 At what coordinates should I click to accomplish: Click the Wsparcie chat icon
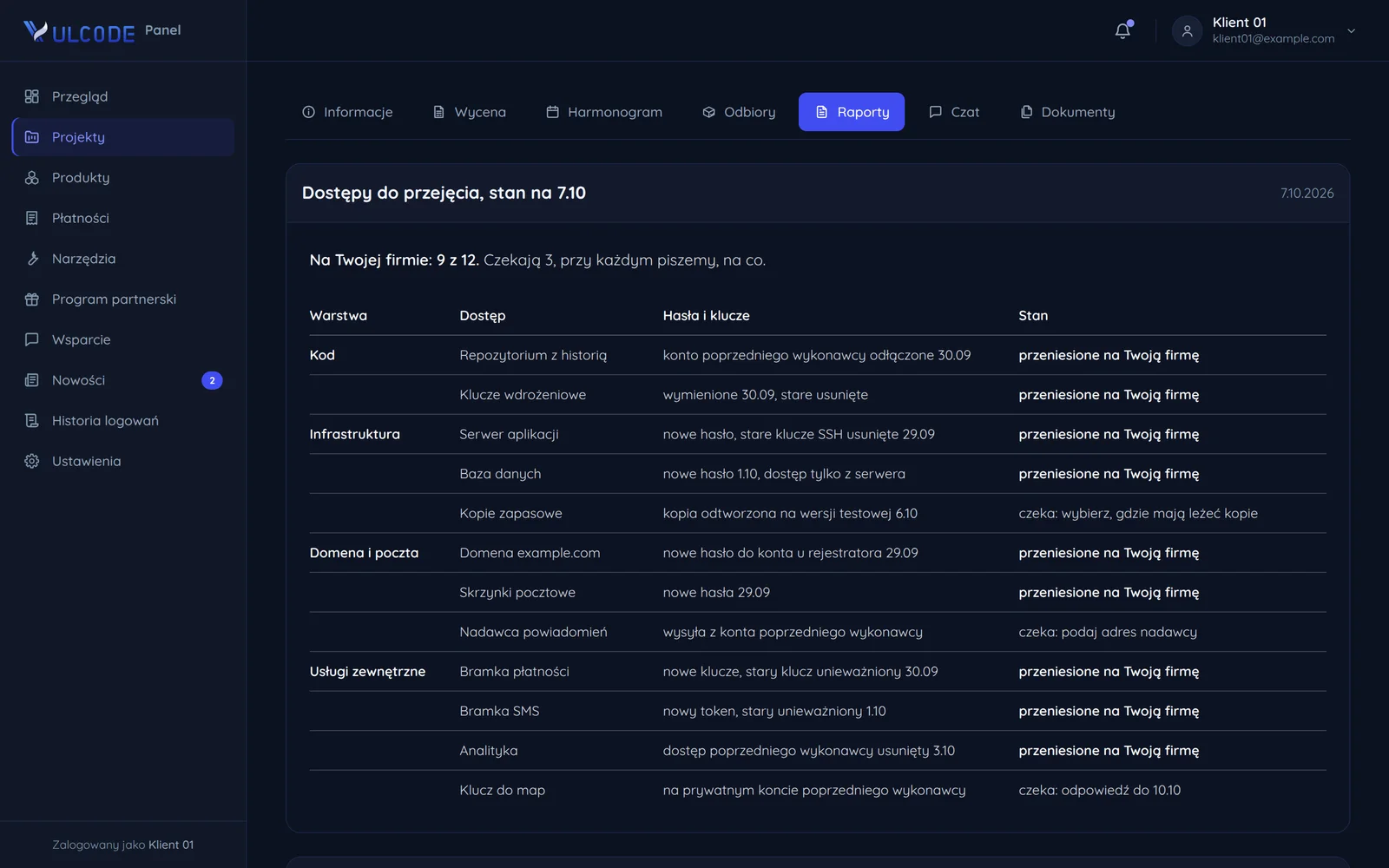32,339
